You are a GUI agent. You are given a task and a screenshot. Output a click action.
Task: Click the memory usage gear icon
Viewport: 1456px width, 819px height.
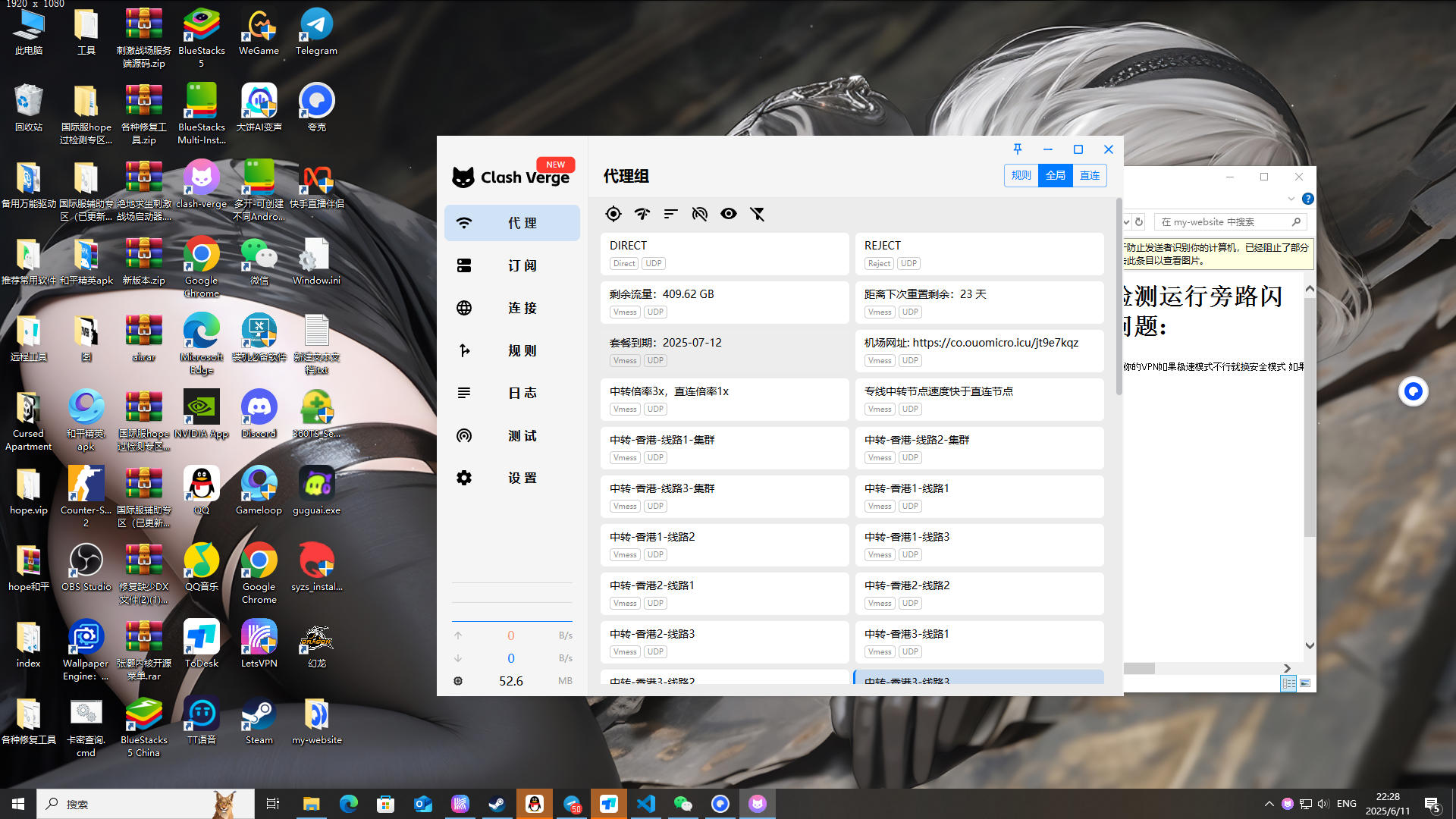[458, 681]
